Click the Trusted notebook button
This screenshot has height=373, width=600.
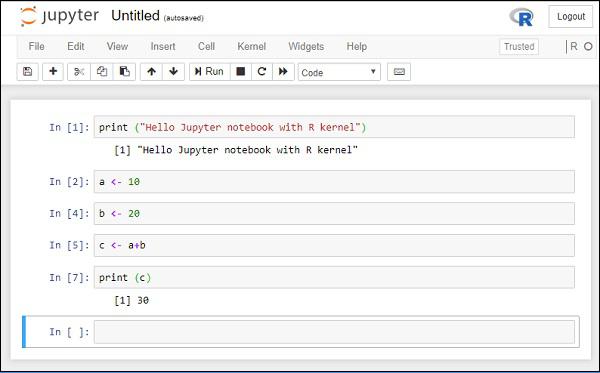519,47
